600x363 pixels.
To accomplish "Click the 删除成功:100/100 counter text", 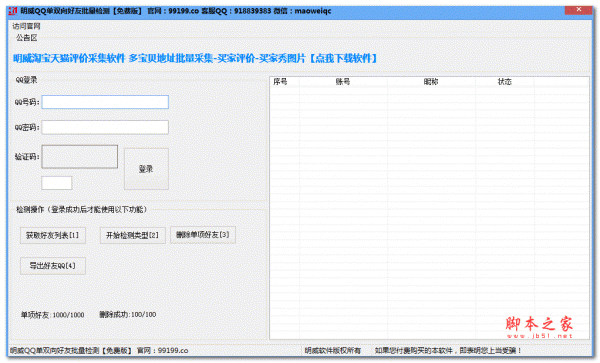I will (127, 315).
